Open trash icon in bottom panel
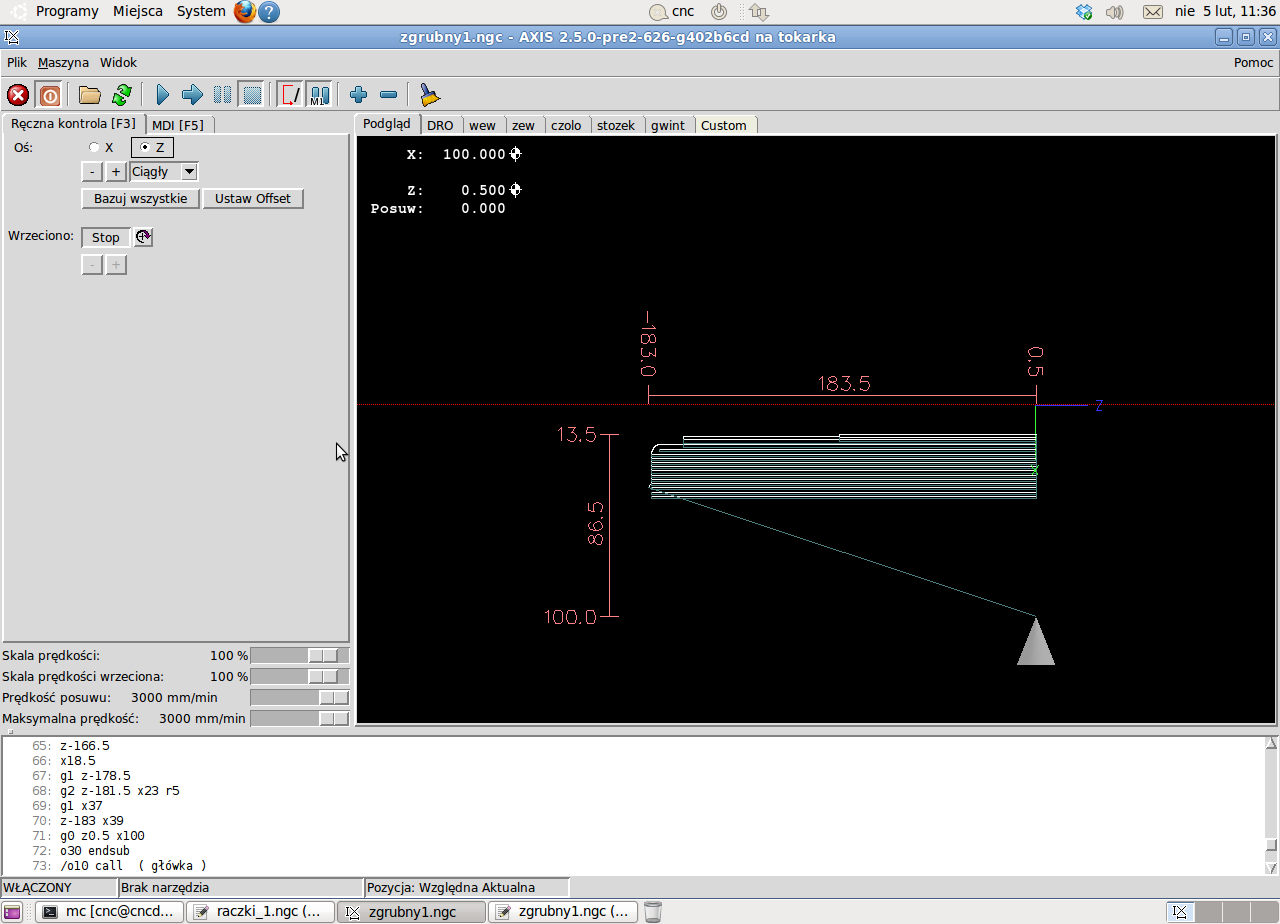 pos(652,912)
